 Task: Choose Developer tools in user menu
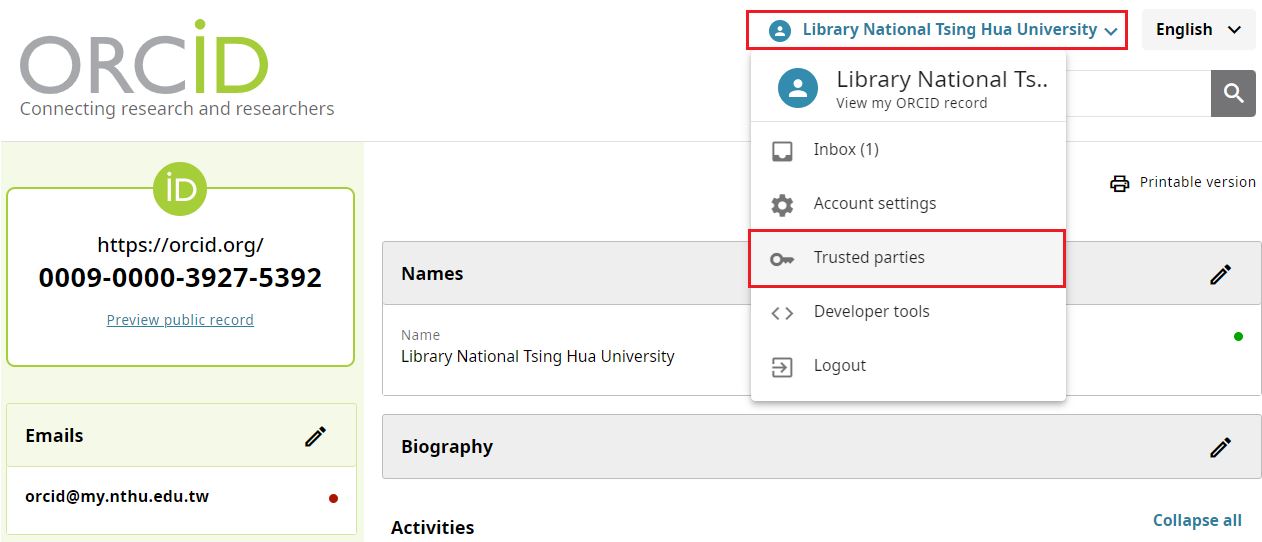point(871,312)
